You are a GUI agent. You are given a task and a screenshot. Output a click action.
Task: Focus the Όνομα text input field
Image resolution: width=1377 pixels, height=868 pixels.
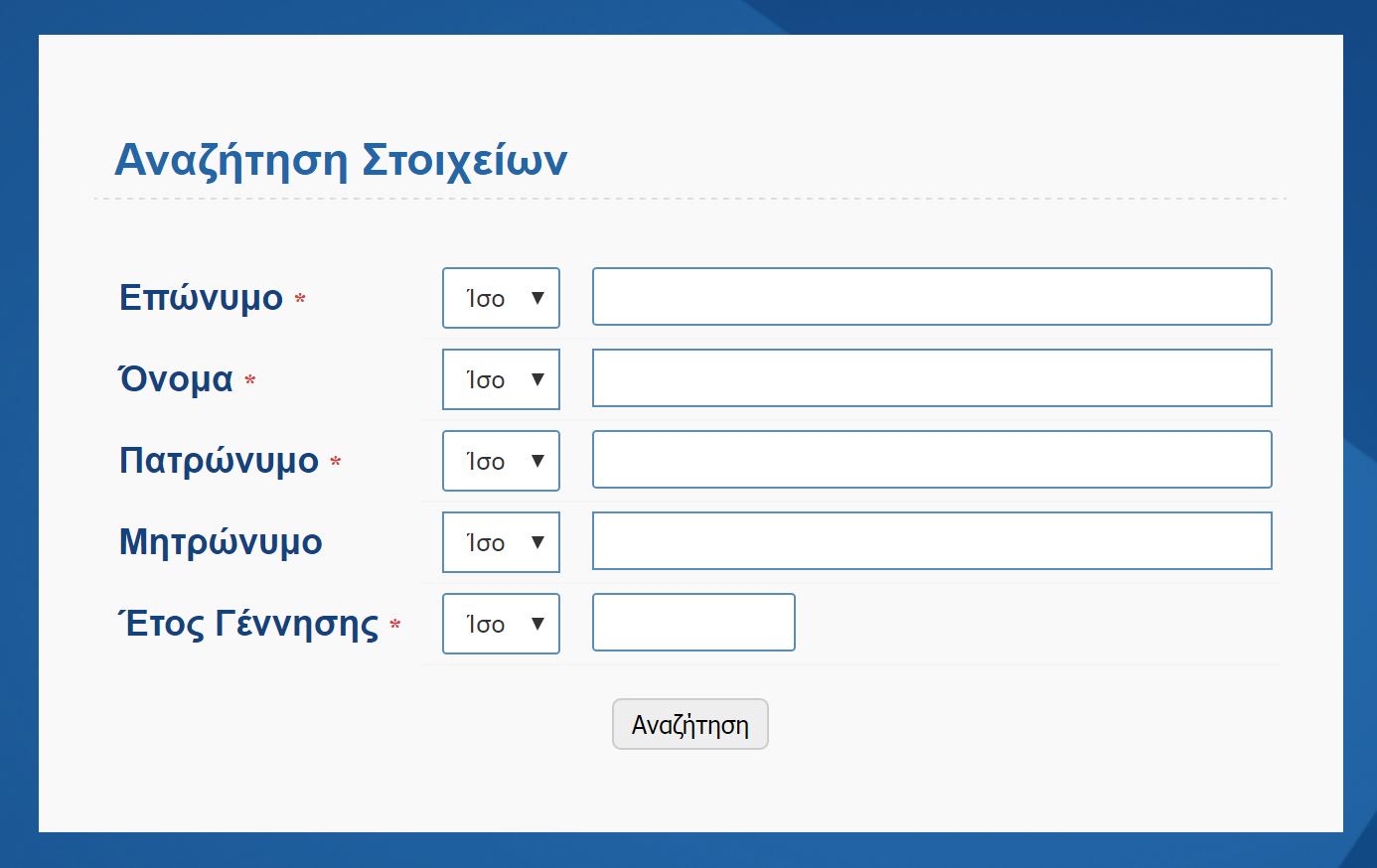tap(932, 378)
